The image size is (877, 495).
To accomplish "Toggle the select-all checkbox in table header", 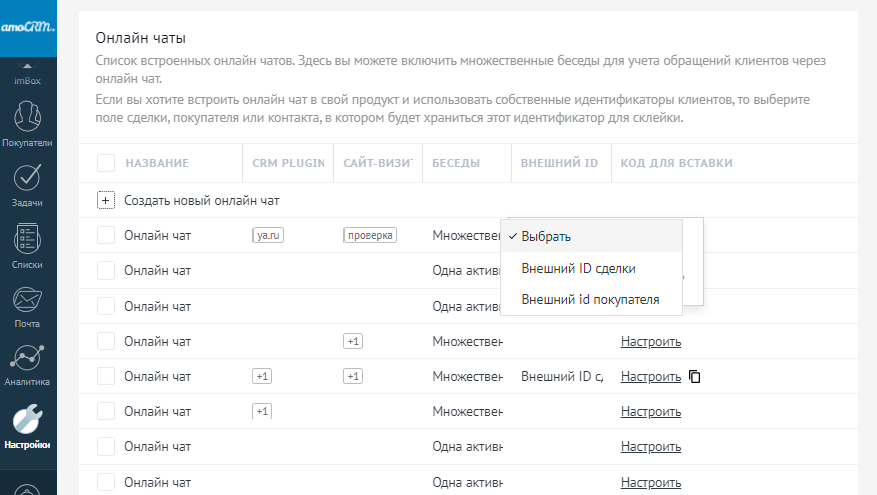I will pos(106,163).
